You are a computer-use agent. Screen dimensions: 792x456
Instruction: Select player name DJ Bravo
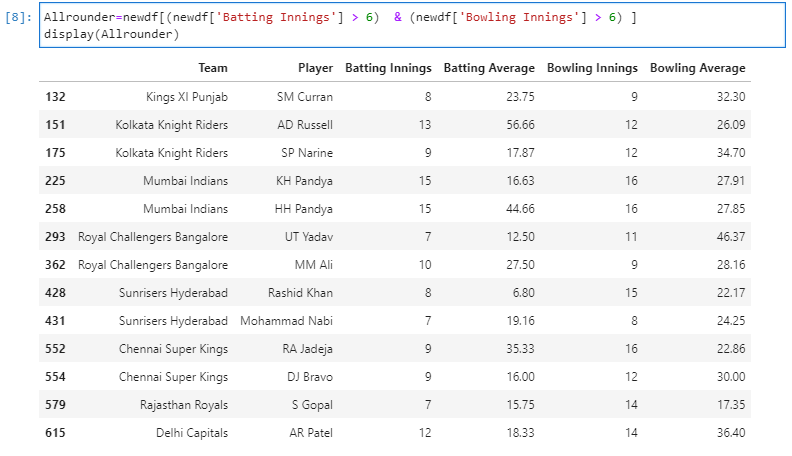tap(310, 377)
